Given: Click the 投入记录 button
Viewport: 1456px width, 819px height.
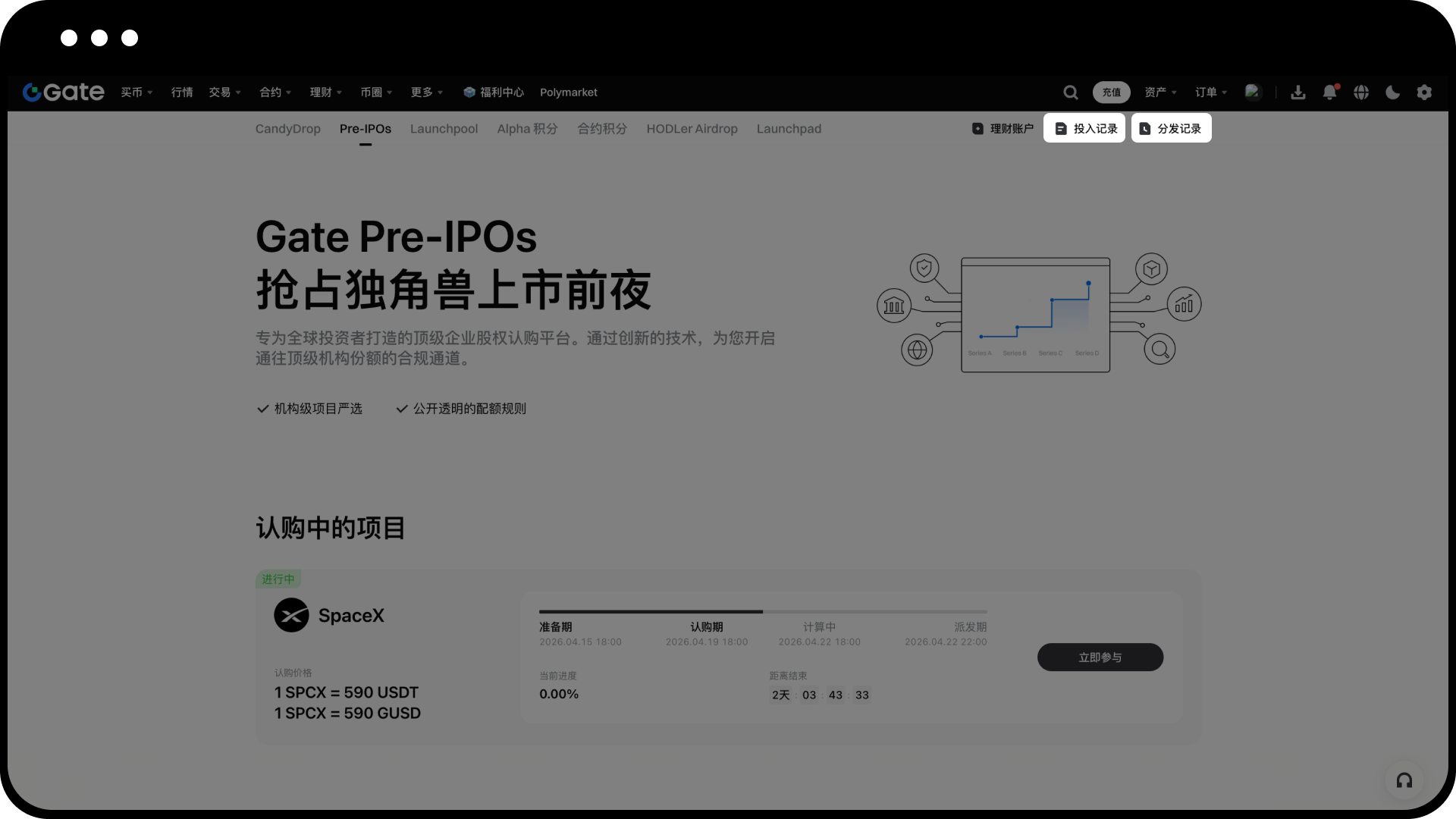Looking at the screenshot, I should click(x=1084, y=128).
